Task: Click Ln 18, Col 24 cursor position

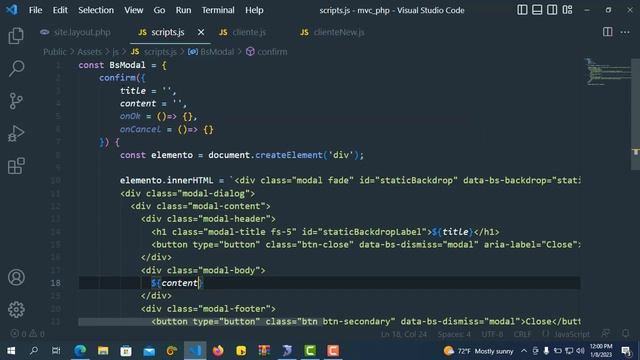Action: click(404, 334)
